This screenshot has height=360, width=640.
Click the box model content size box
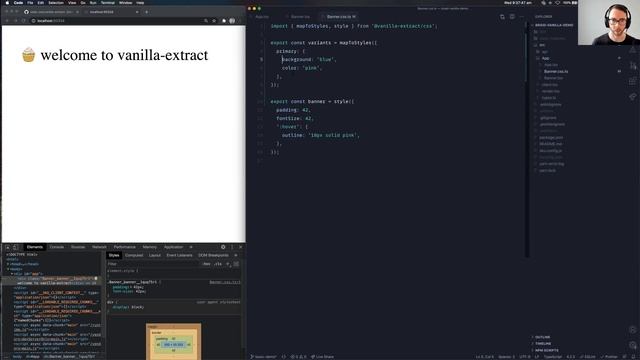tap(173, 344)
